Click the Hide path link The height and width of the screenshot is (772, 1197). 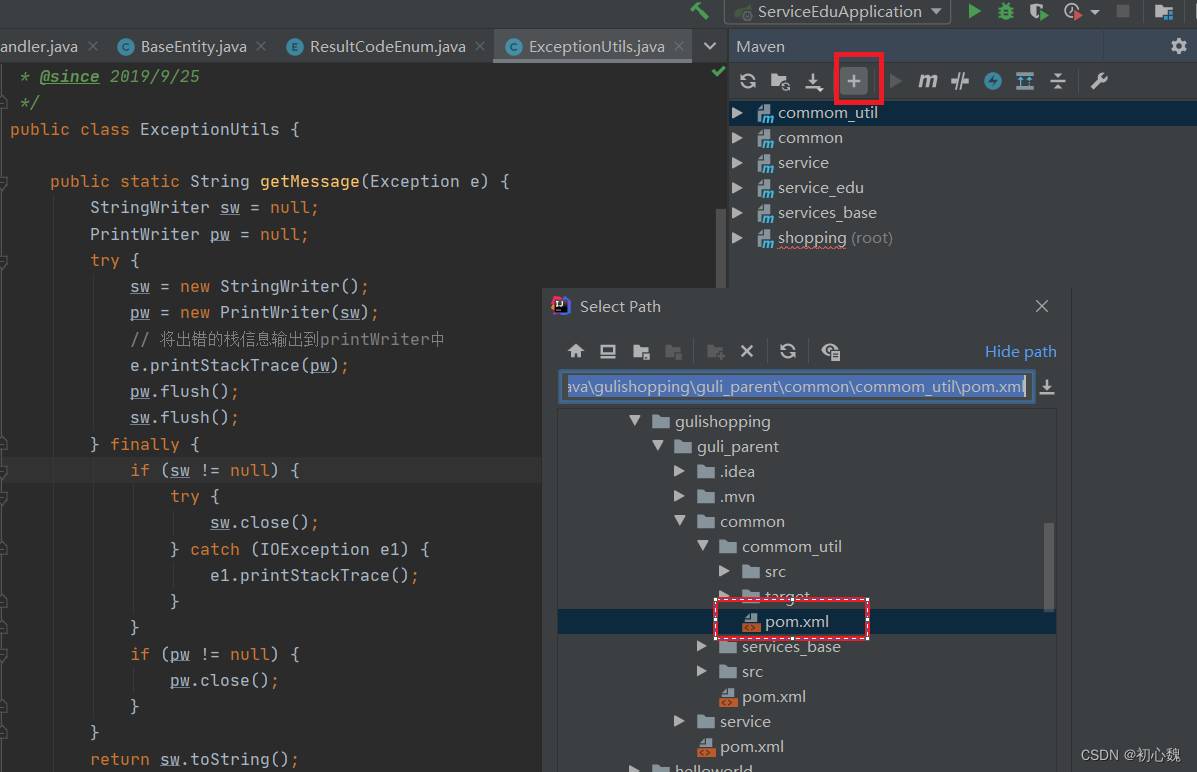click(1020, 351)
